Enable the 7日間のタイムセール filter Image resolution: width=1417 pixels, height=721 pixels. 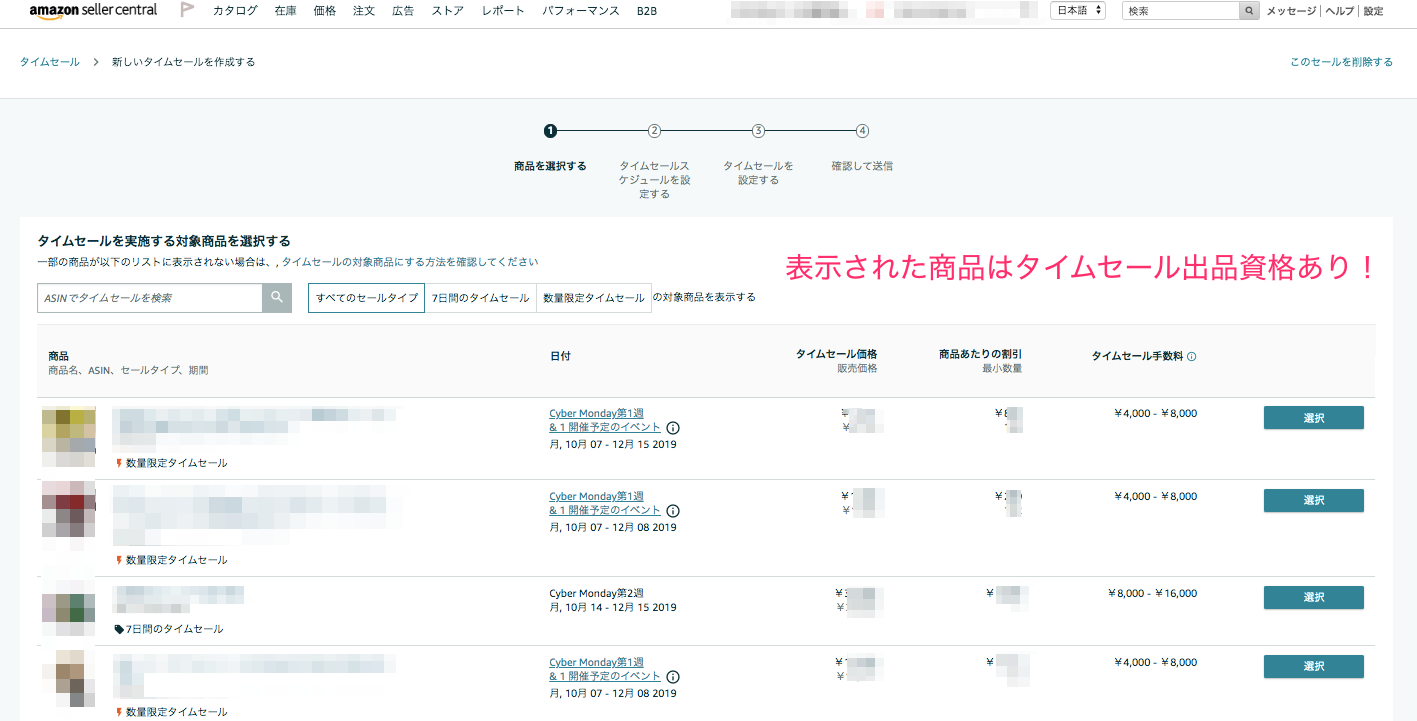click(481, 297)
